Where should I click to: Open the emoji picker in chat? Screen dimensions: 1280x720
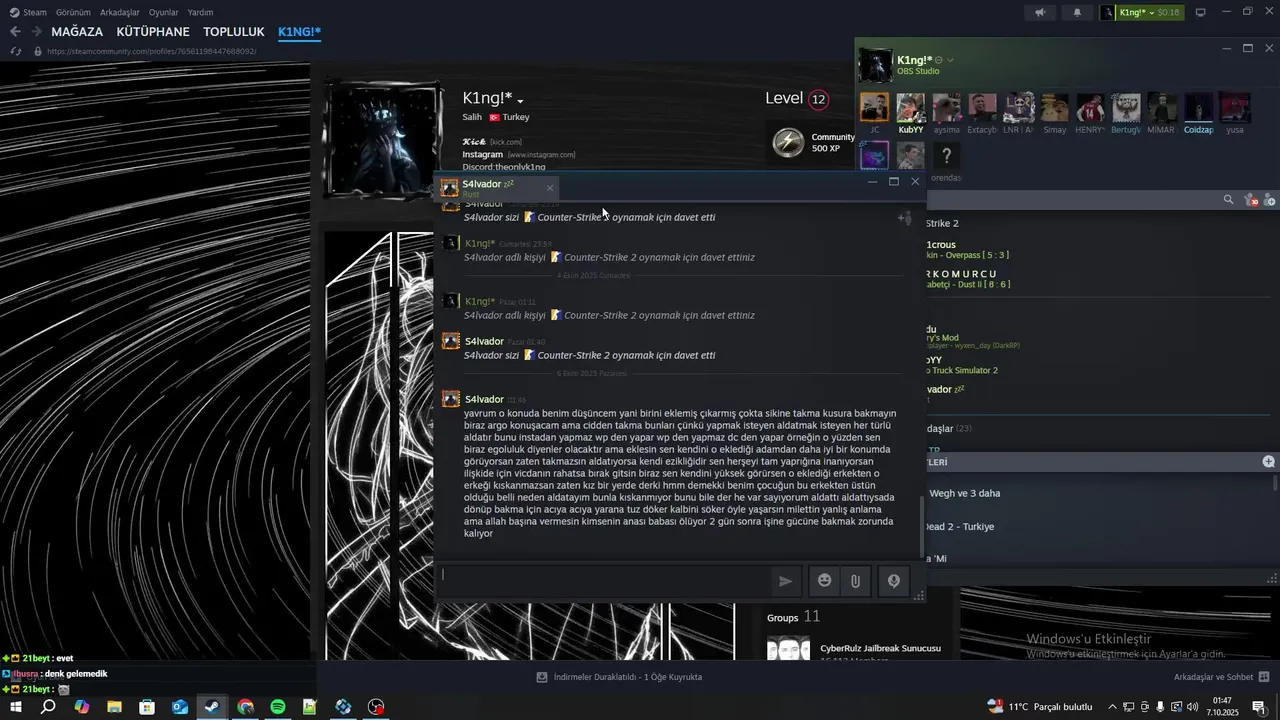pos(824,581)
